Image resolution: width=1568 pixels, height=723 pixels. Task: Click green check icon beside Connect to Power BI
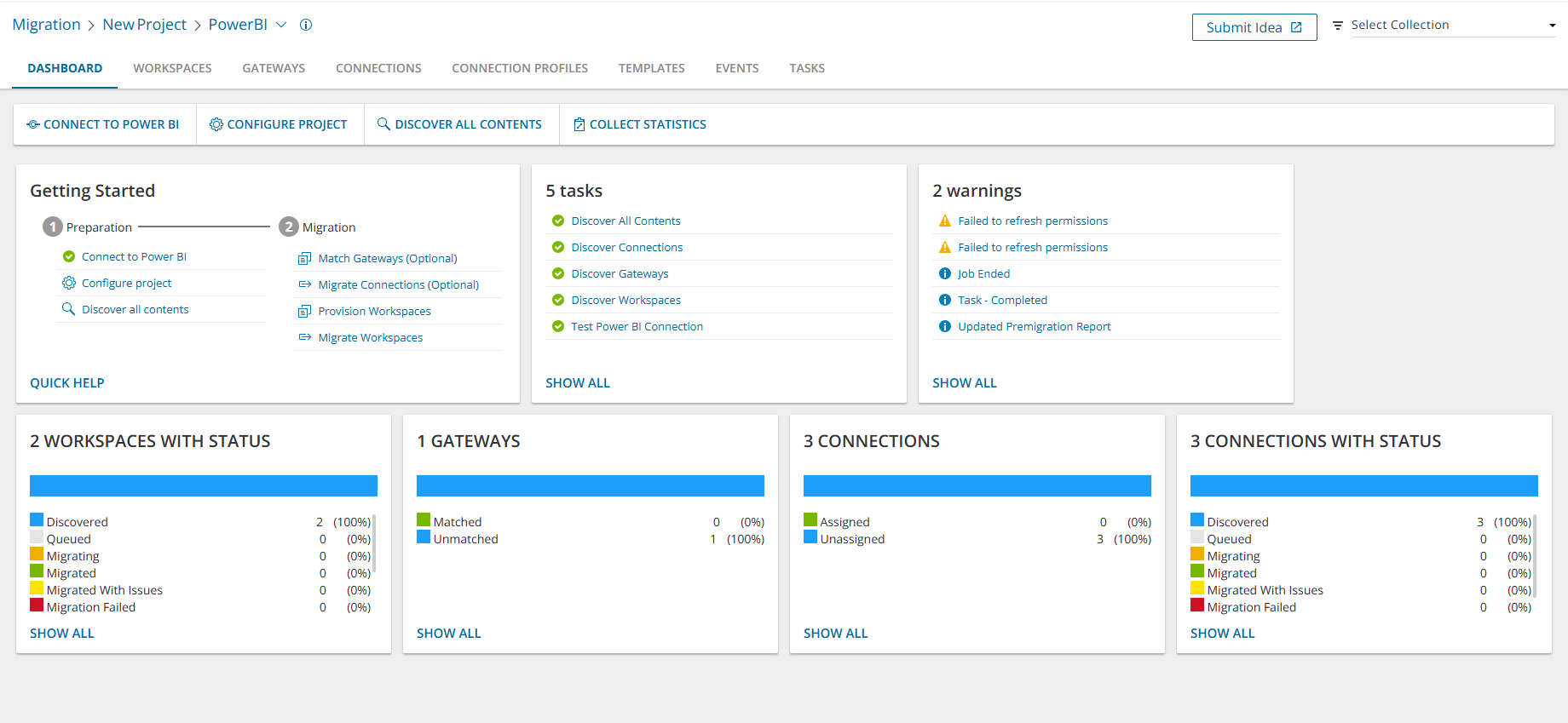pos(69,256)
